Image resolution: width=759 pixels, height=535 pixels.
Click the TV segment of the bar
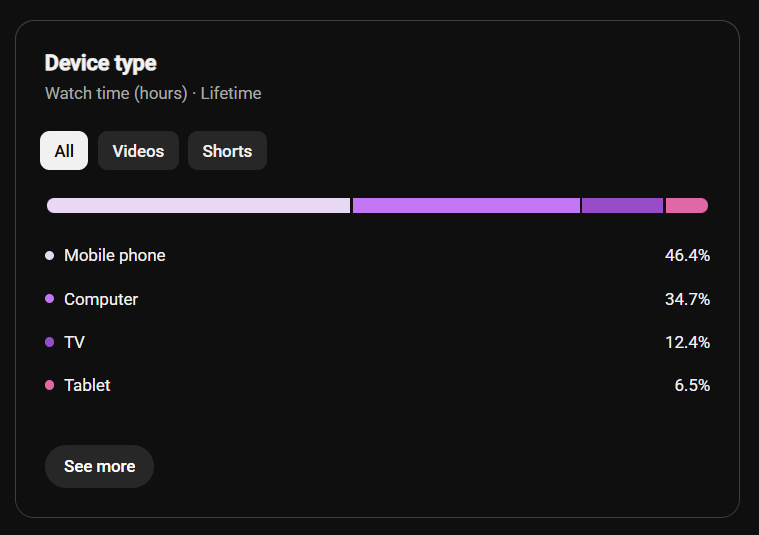click(x=622, y=205)
